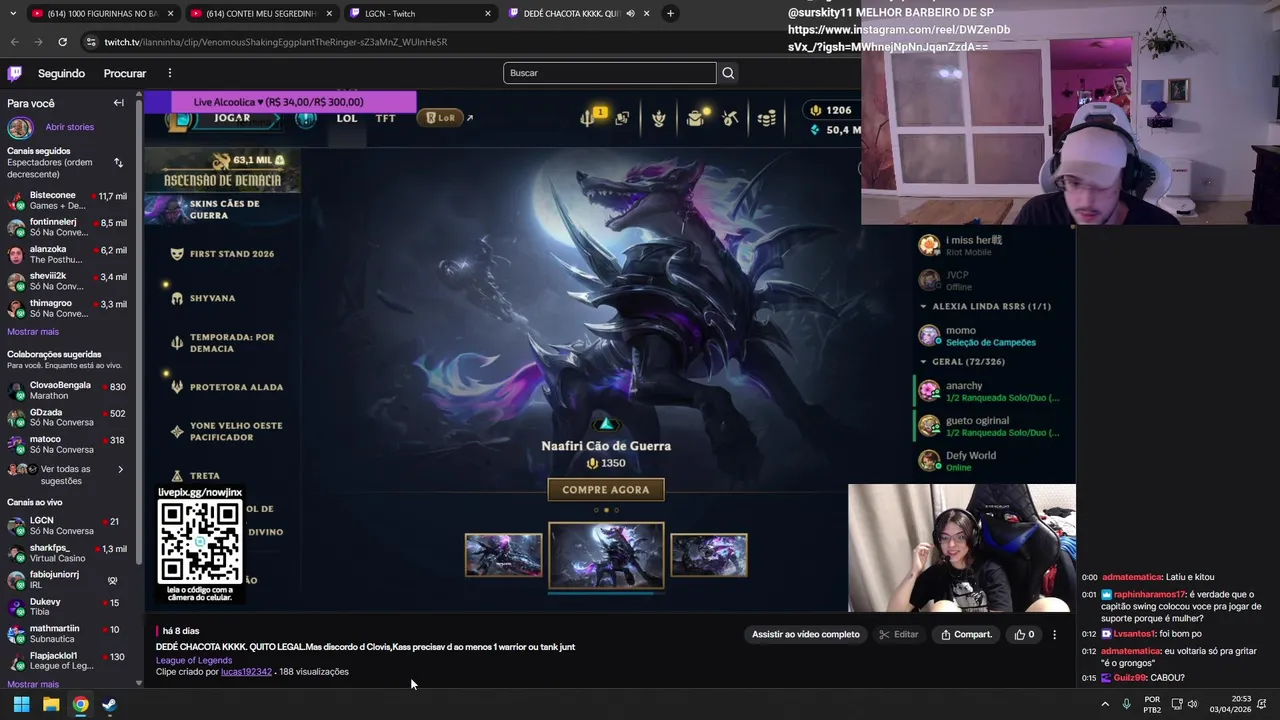Screen dimensions: 1280x720
Task: Open LGCN live channel row
Action: pos(68,526)
